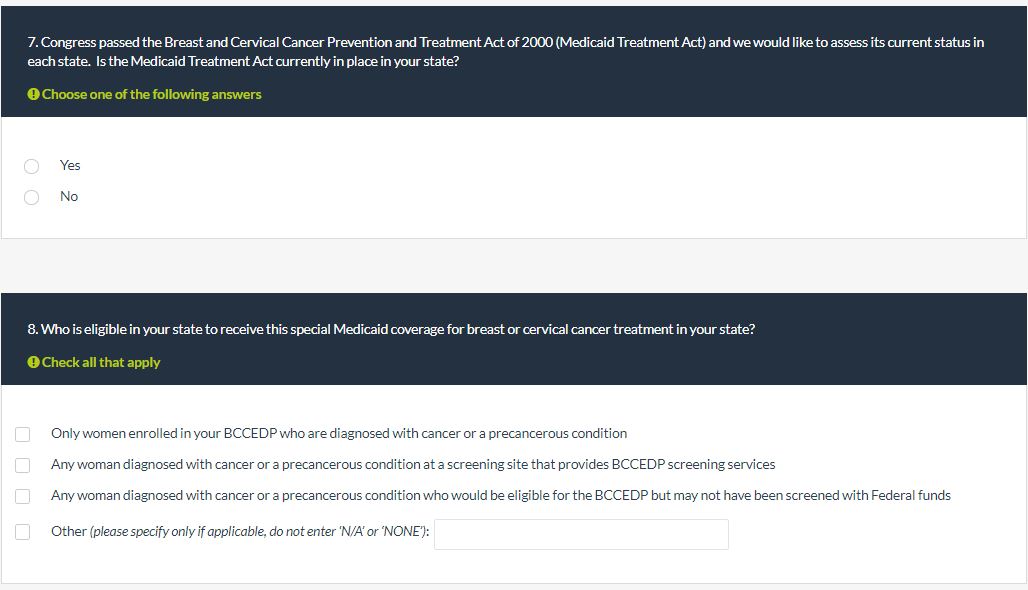This screenshot has height=590, width=1028.
Task: Select the Yes radio button circle
Action: 32,166
